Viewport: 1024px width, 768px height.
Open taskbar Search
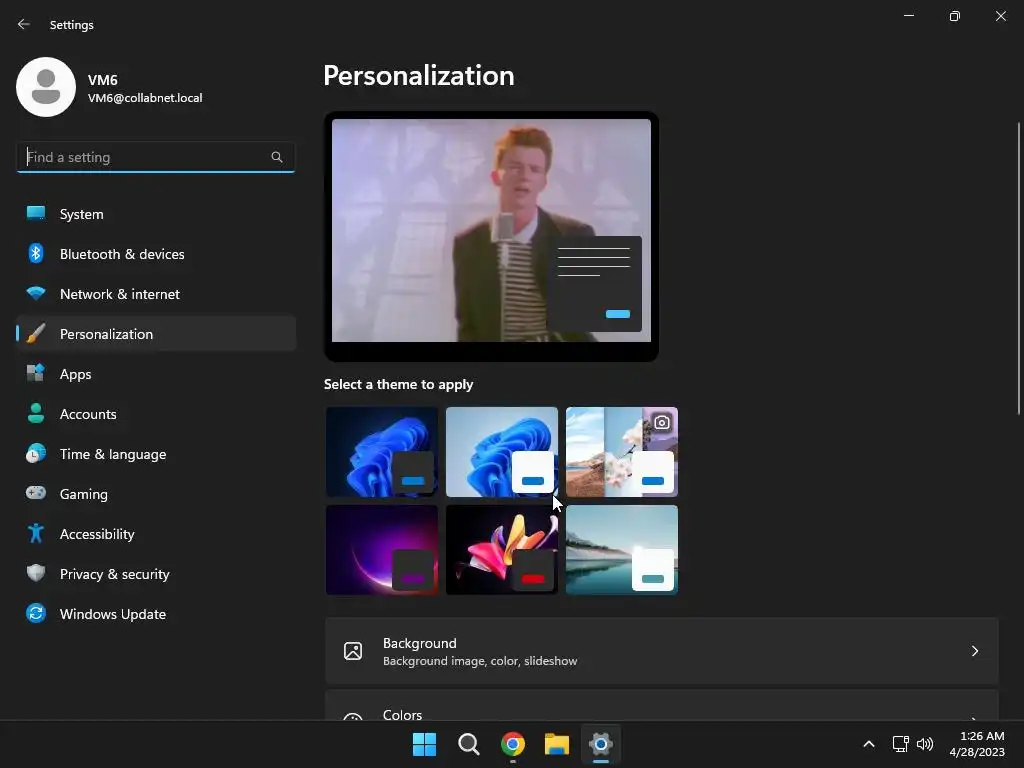[x=469, y=744]
